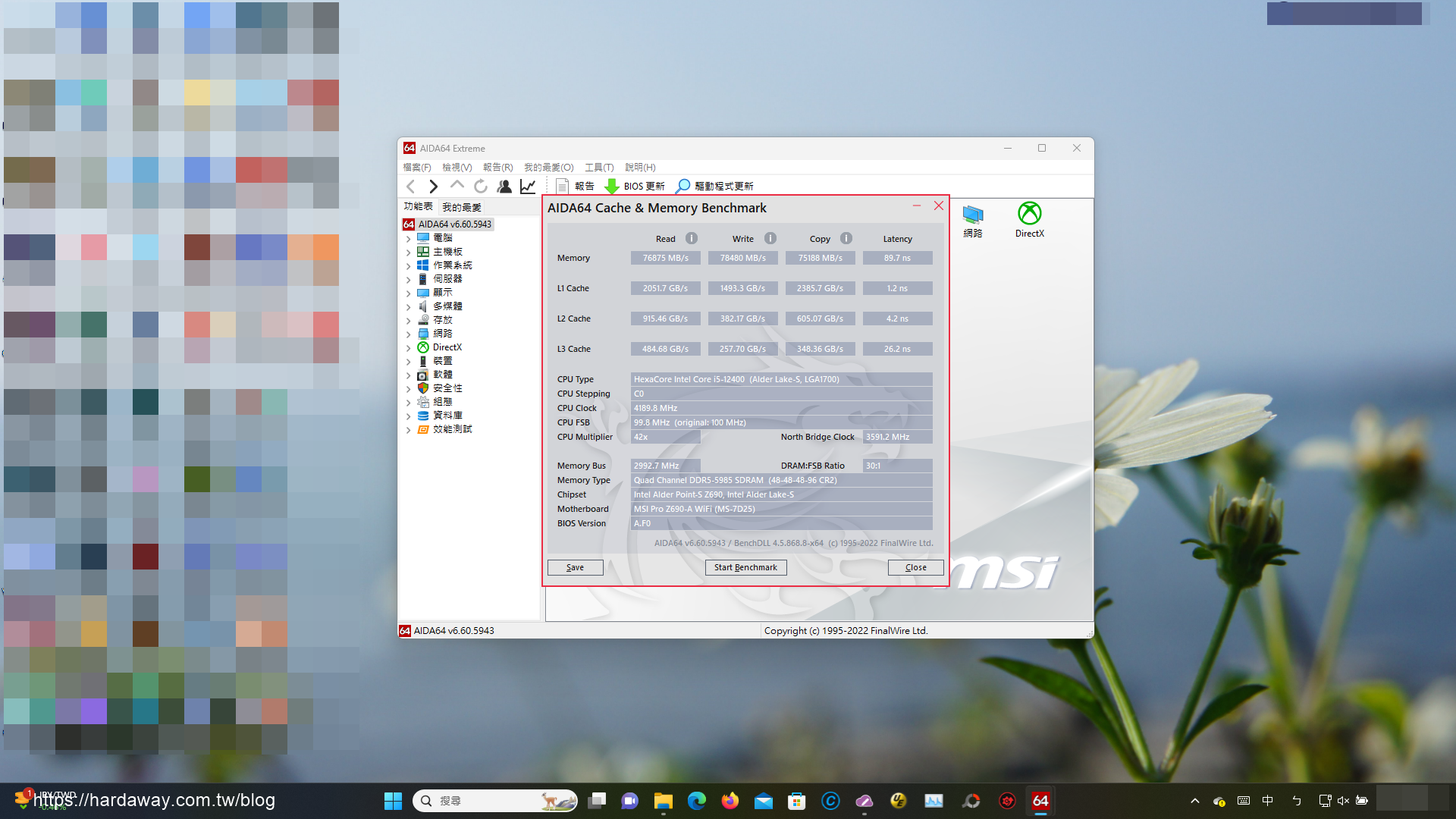Open the user profile icon in toolbar
This screenshot has height=819, width=1456.
pos(504,186)
